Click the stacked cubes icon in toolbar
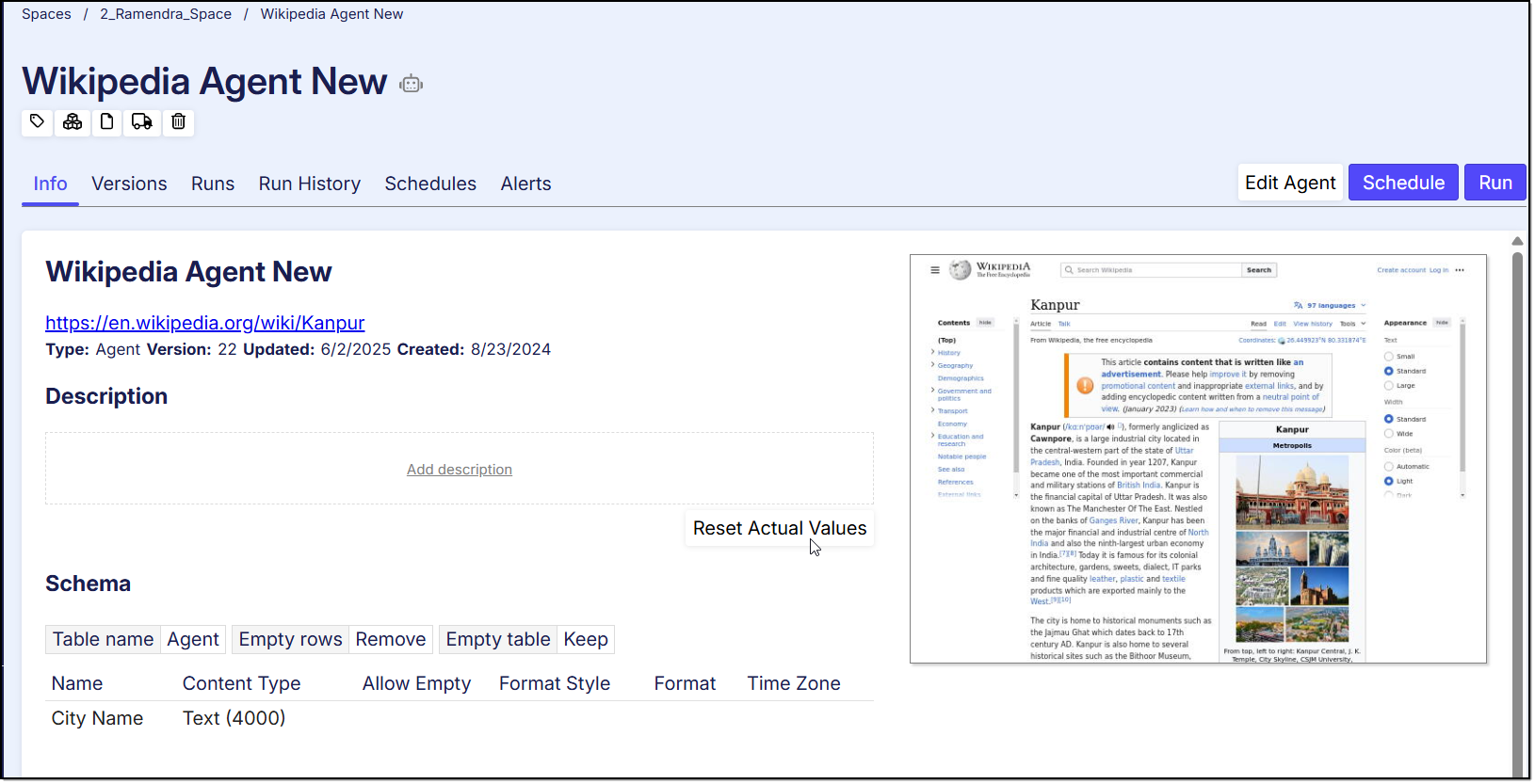1535x784 pixels. pos(73,122)
